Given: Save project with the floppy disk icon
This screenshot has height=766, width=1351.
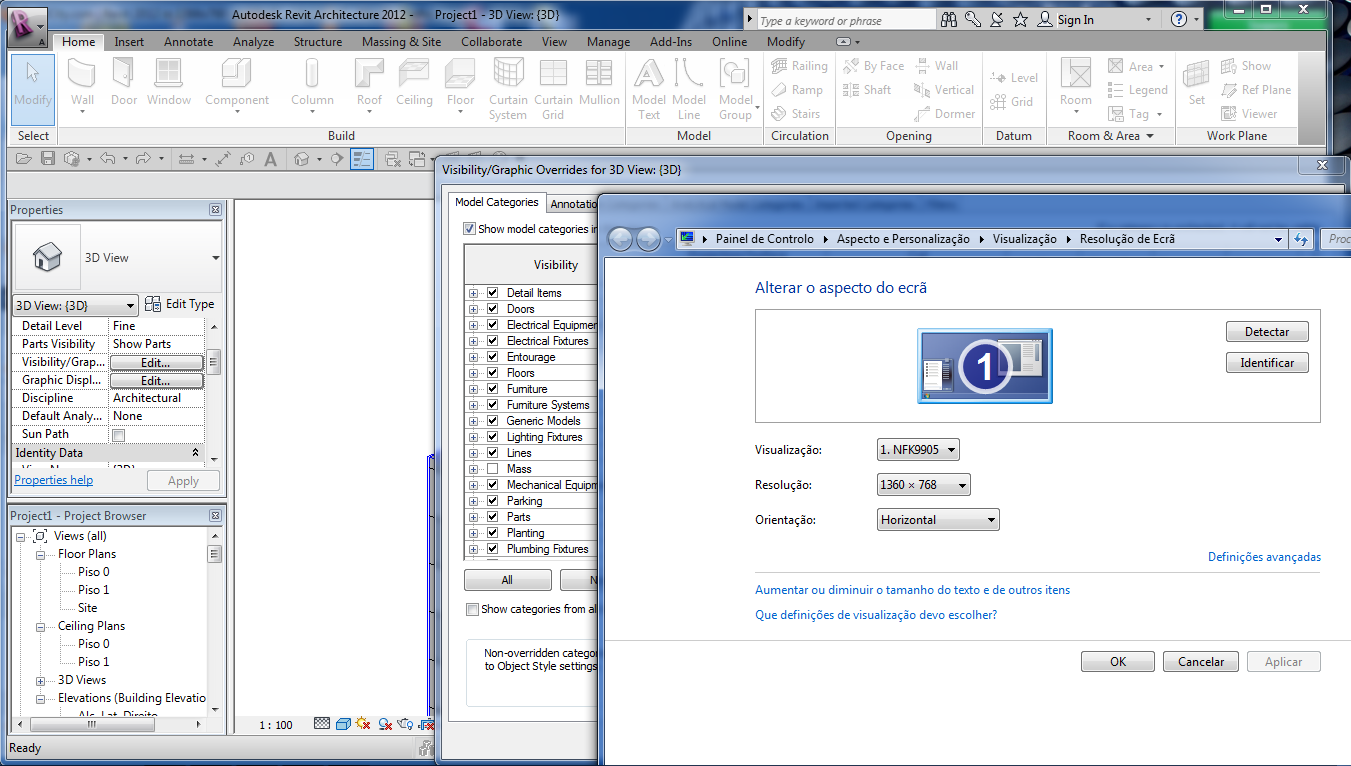Looking at the screenshot, I should tap(47, 158).
